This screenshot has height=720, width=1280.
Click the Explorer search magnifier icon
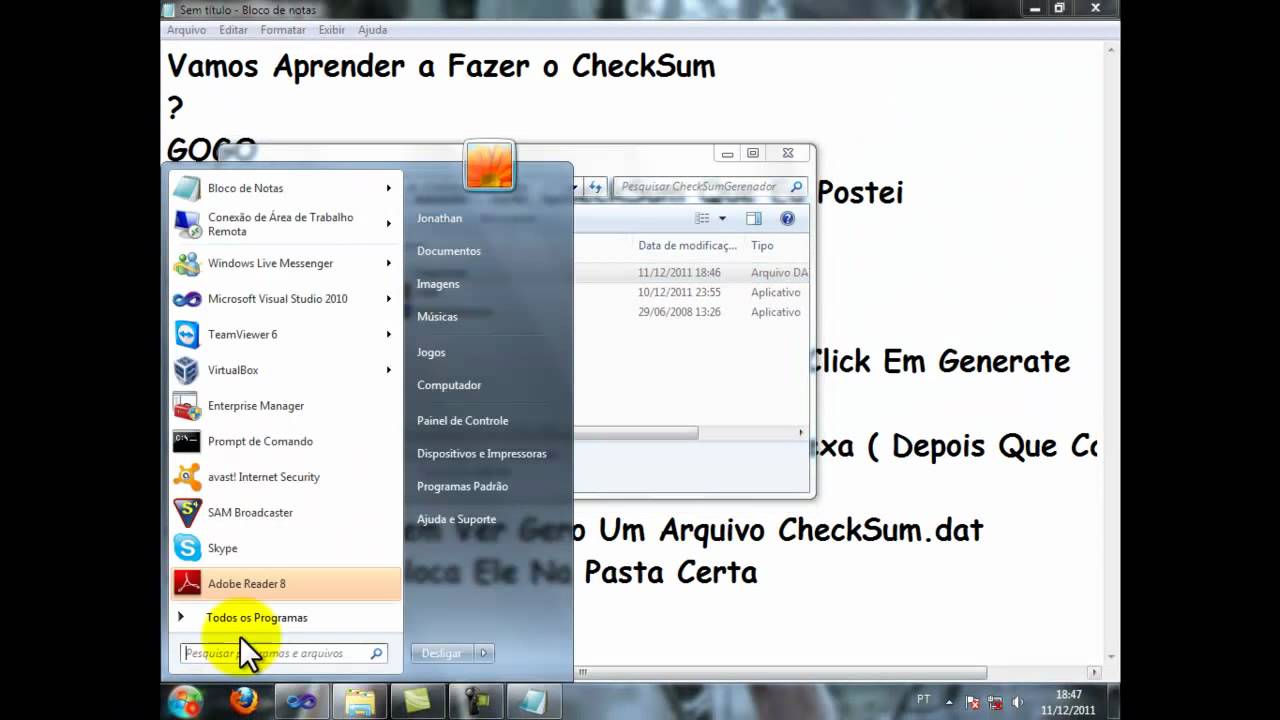click(x=796, y=187)
